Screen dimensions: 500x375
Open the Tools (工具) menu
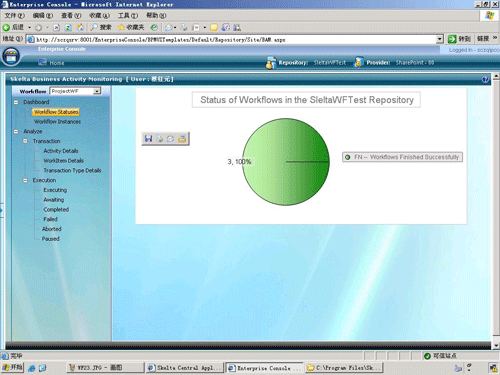point(128,15)
